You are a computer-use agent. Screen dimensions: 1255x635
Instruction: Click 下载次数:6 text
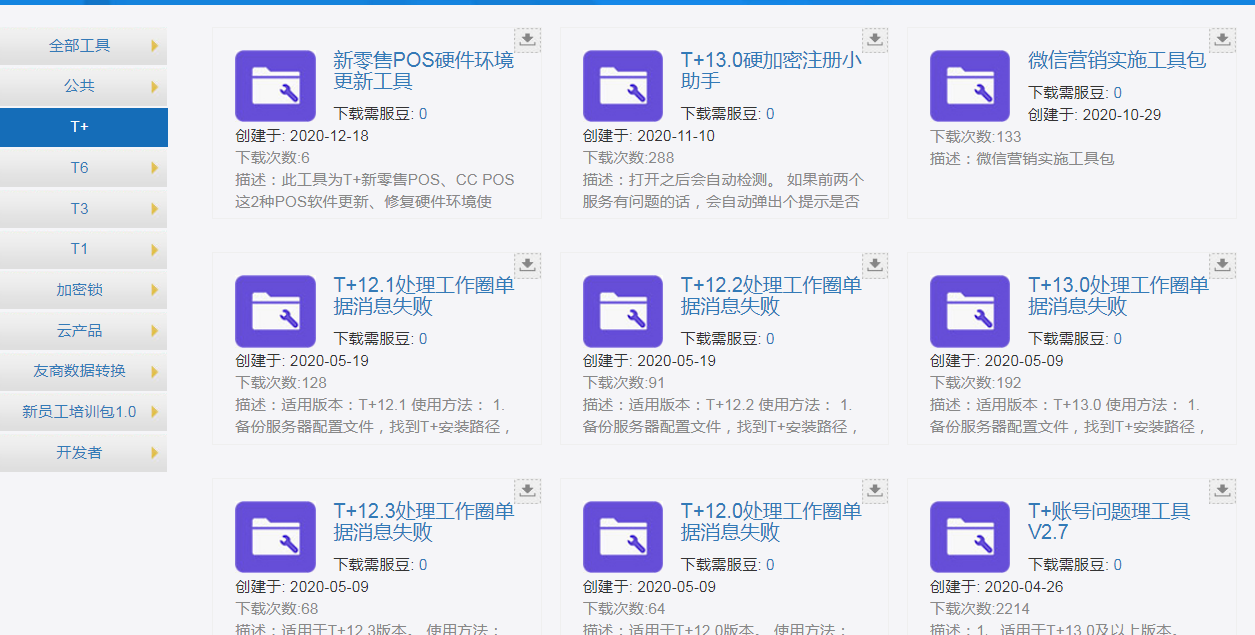(273, 158)
